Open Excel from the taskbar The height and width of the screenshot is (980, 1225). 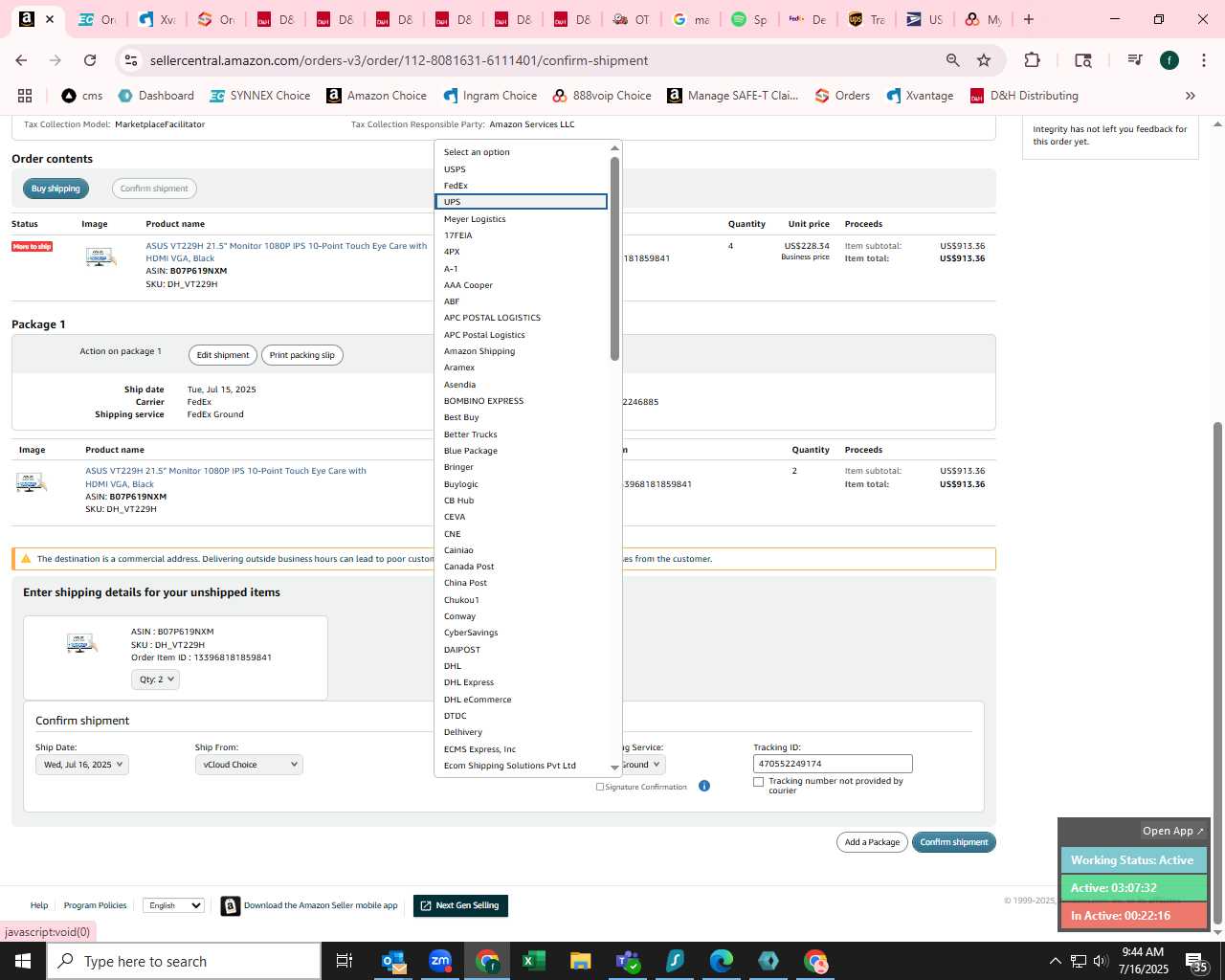[x=533, y=961]
